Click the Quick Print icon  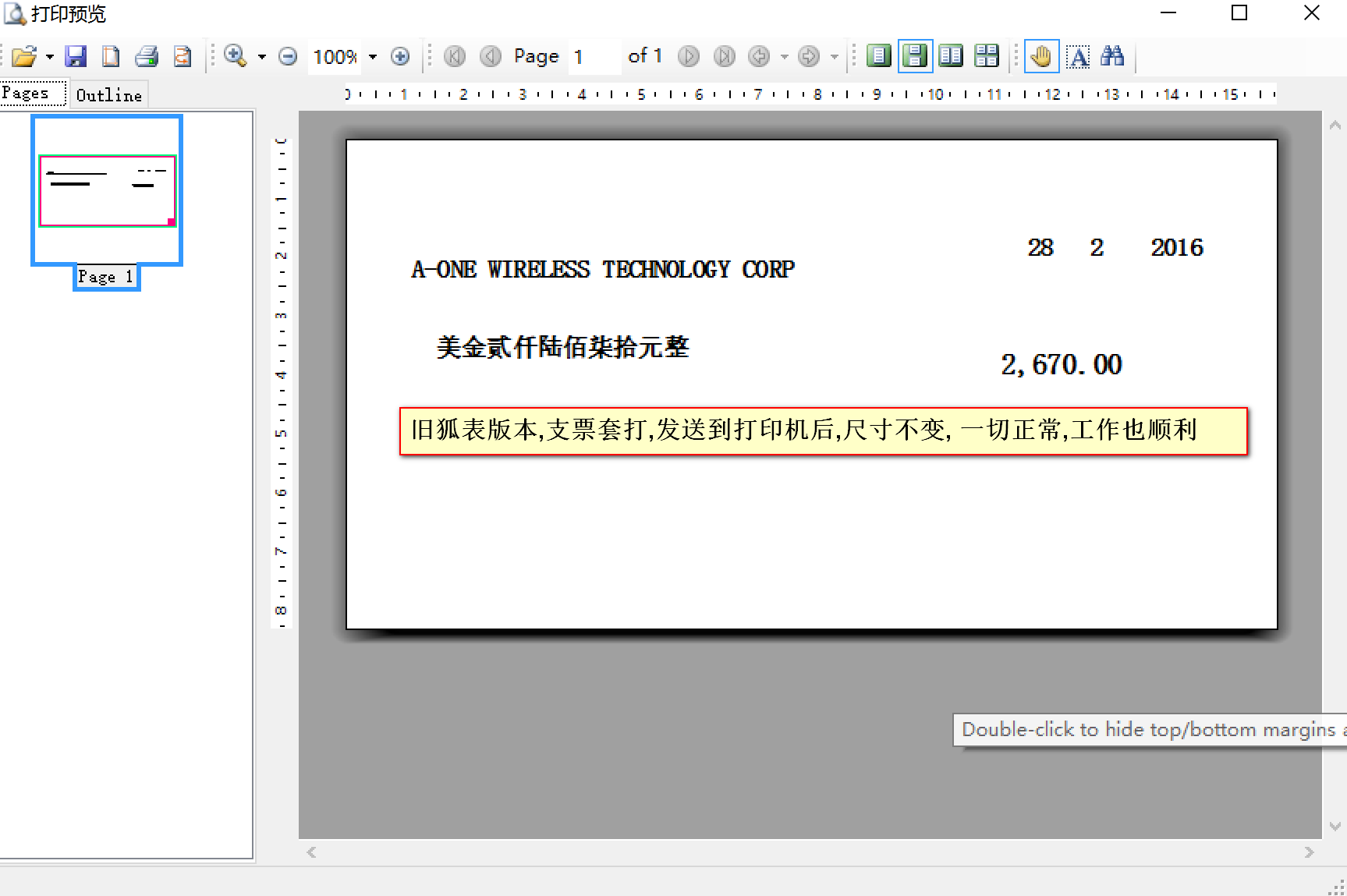(183, 56)
